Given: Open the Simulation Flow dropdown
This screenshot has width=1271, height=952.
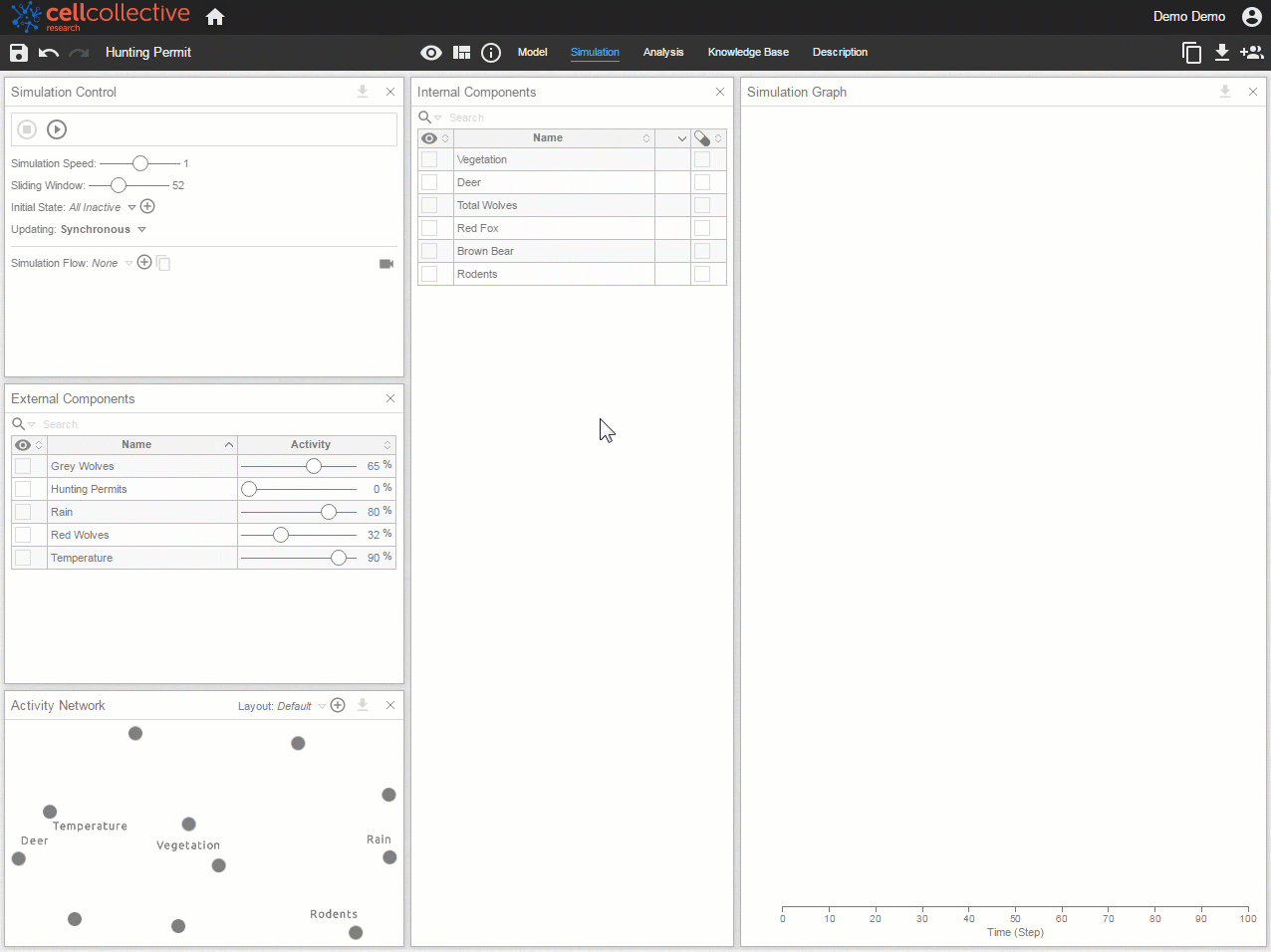Looking at the screenshot, I should [128, 264].
